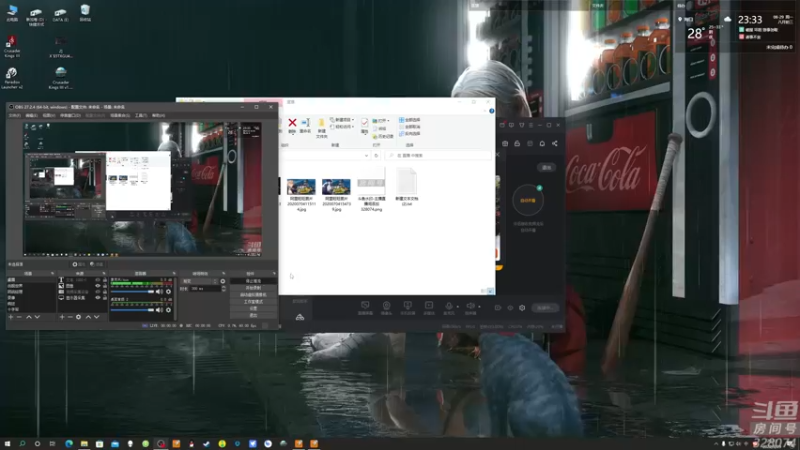This screenshot has width=800, height=450.
Task: Remove selected scene with the minus icon in OBS
Action: point(19,317)
